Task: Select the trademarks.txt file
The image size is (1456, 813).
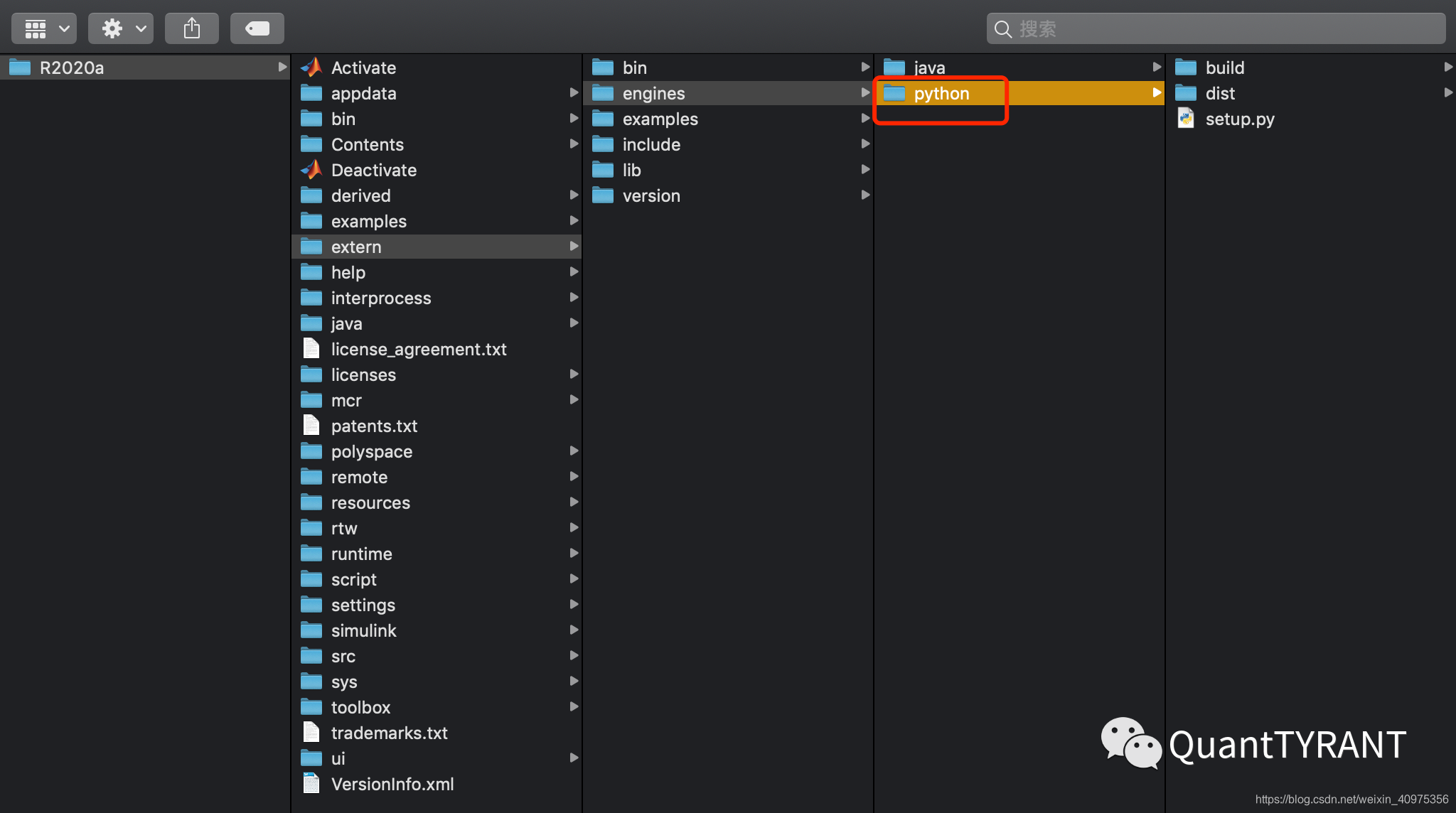Action: point(389,733)
